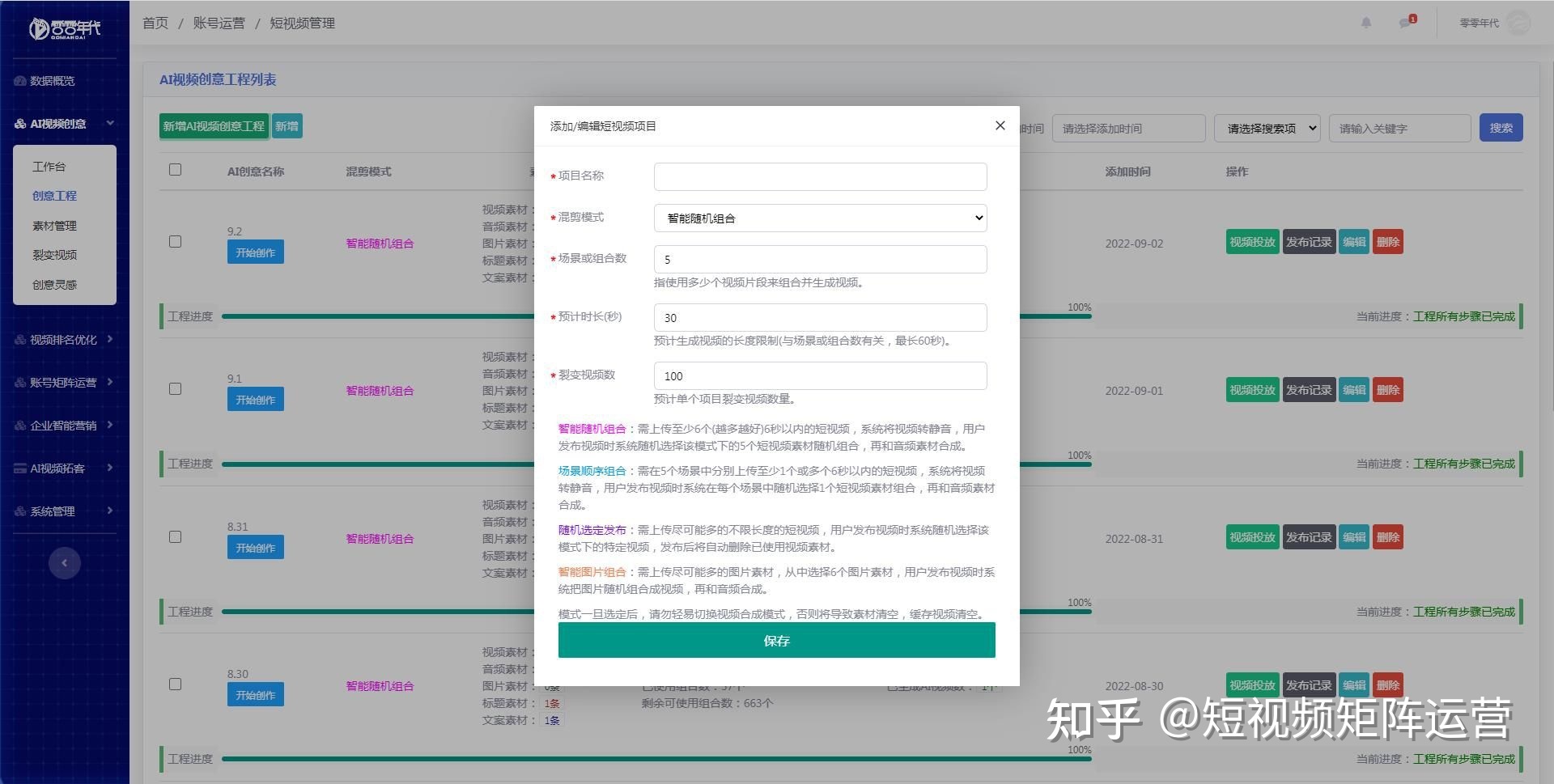
Task: Check the row 8.31 checkbox
Action: tap(175, 537)
